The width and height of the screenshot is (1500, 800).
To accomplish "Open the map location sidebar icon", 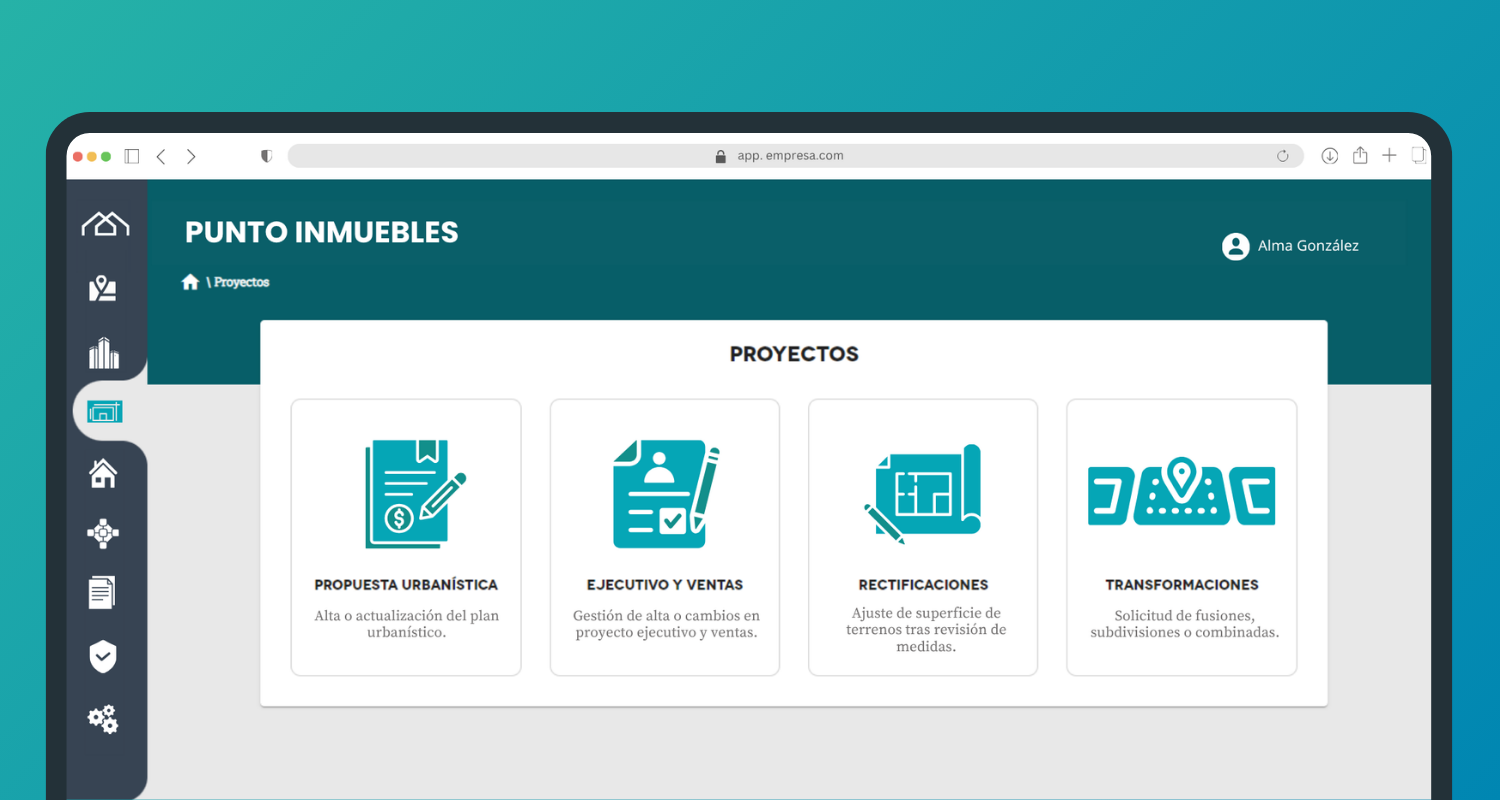I will 103,289.
